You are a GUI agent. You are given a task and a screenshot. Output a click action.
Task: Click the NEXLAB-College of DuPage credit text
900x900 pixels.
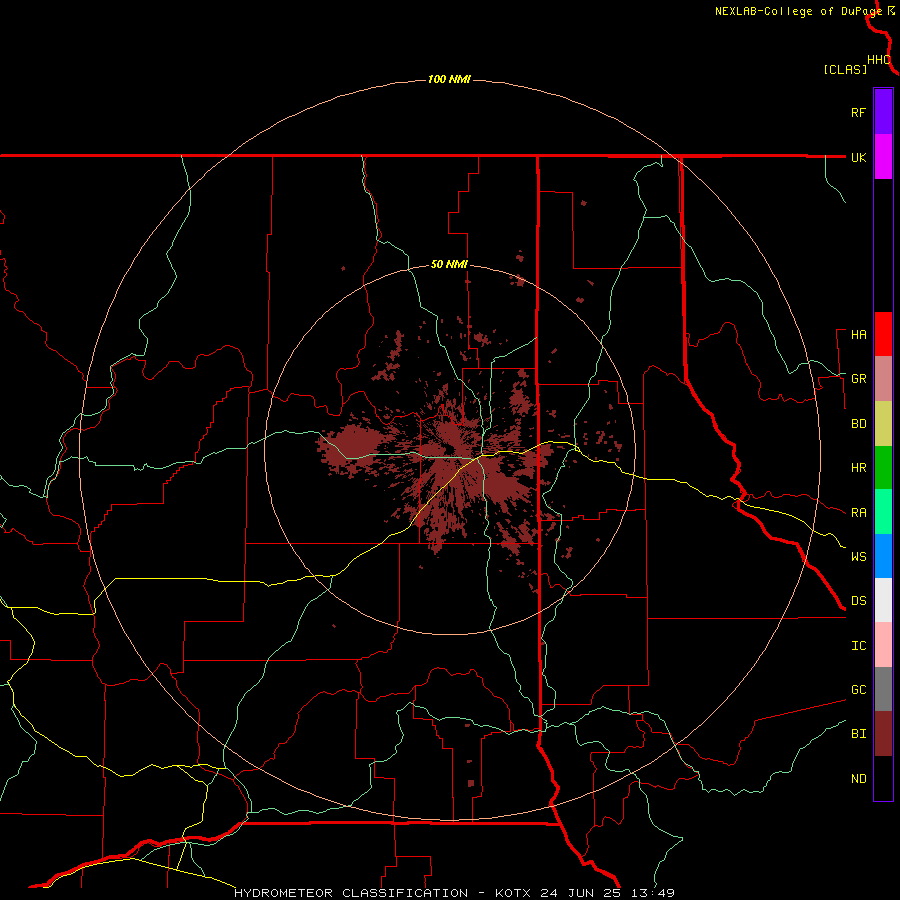point(798,11)
